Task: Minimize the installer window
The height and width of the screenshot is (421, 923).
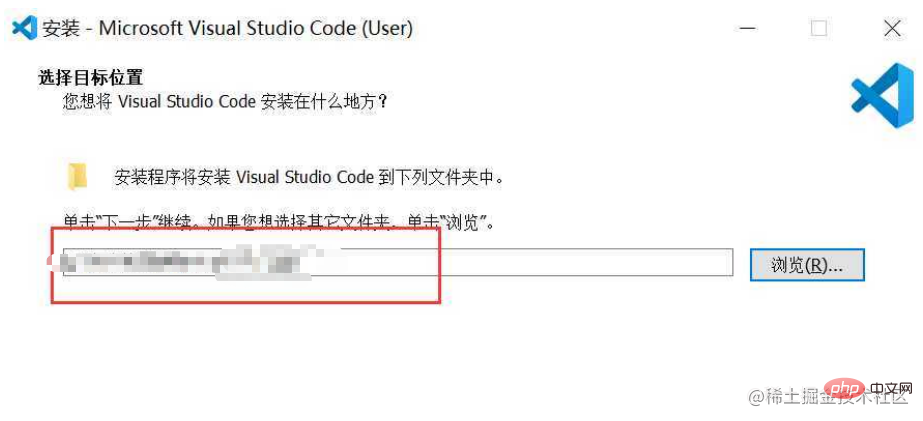Action: (748, 28)
